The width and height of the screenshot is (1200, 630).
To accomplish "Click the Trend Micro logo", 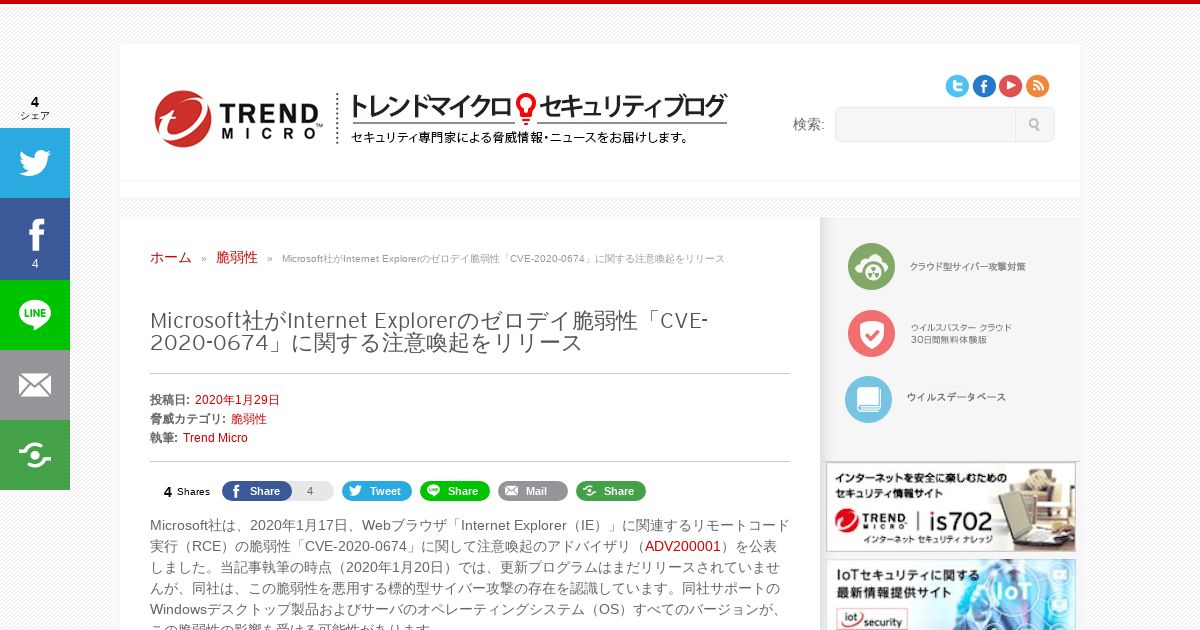I will (x=238, y=119).
